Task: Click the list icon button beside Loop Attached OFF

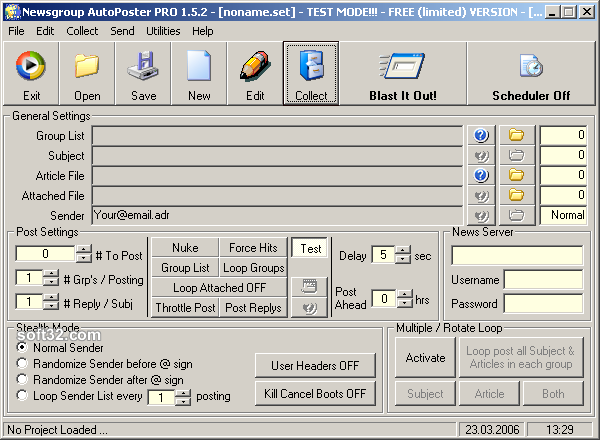Action: pyautogui.click(x=309, y=287)
